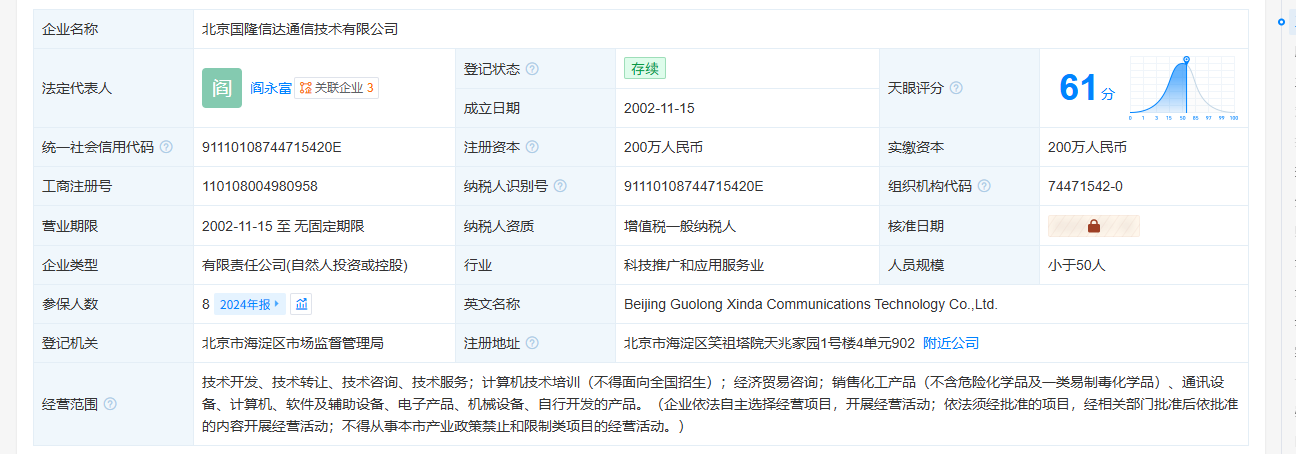Image resolution: width=1296 pixels, height=454 pixels.
Task: Open help icon next to 经营范围
Action: pyautogui.click(x=110, y=404)
